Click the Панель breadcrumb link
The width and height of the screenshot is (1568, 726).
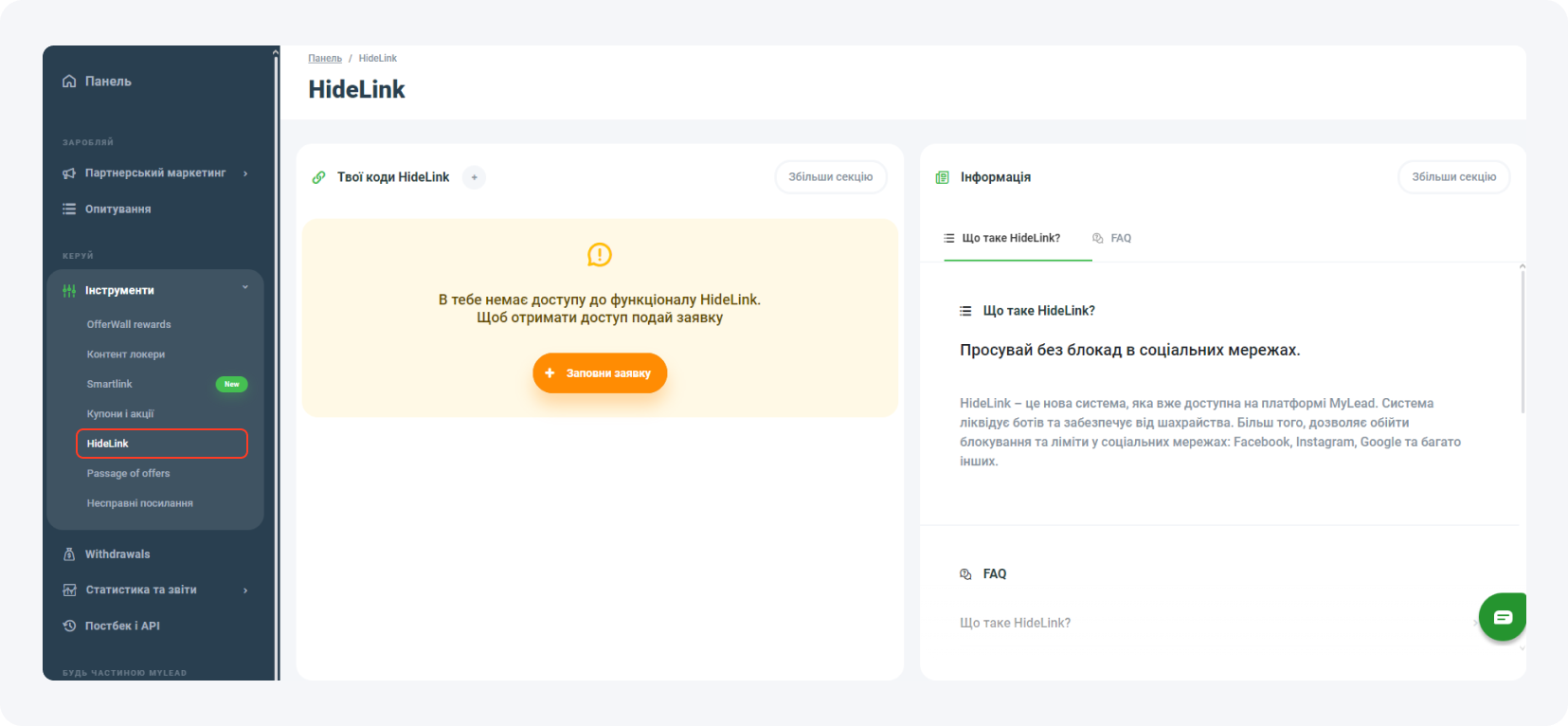tap(325, 59)
